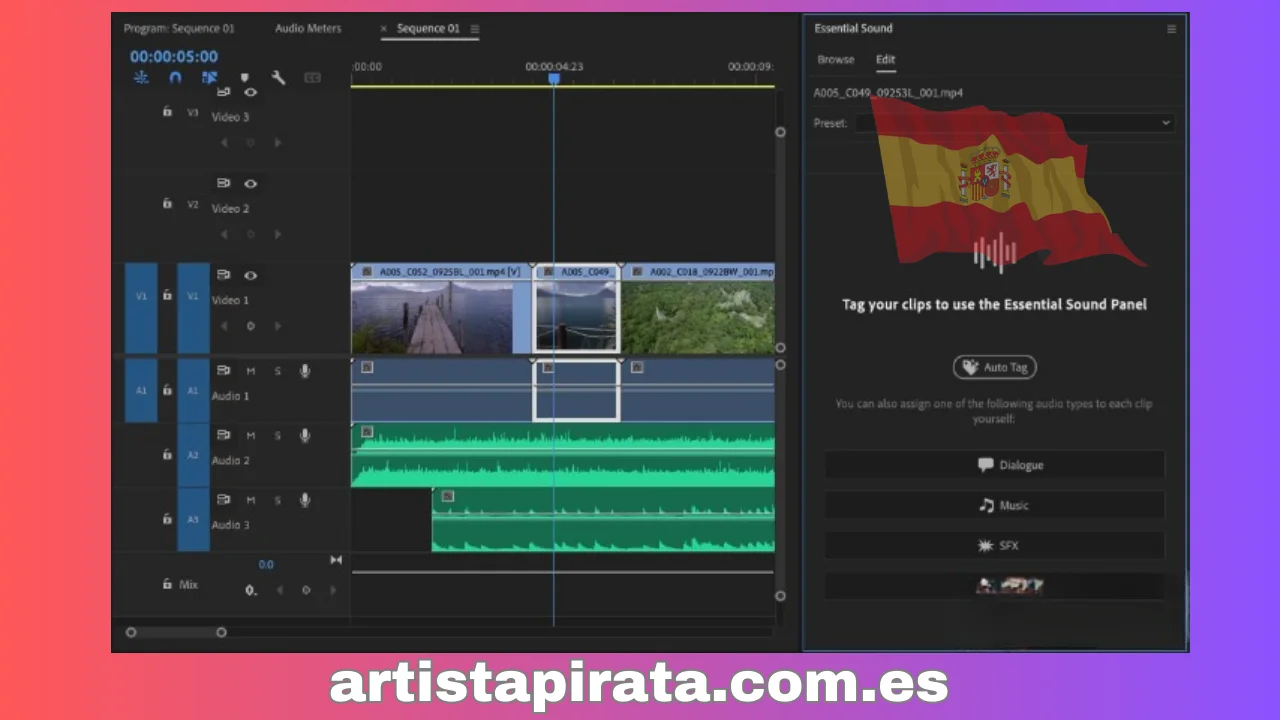Click the Add Marker shield icon
The width and height of the screenshot is (1280, 720).
tap(244, 78)
